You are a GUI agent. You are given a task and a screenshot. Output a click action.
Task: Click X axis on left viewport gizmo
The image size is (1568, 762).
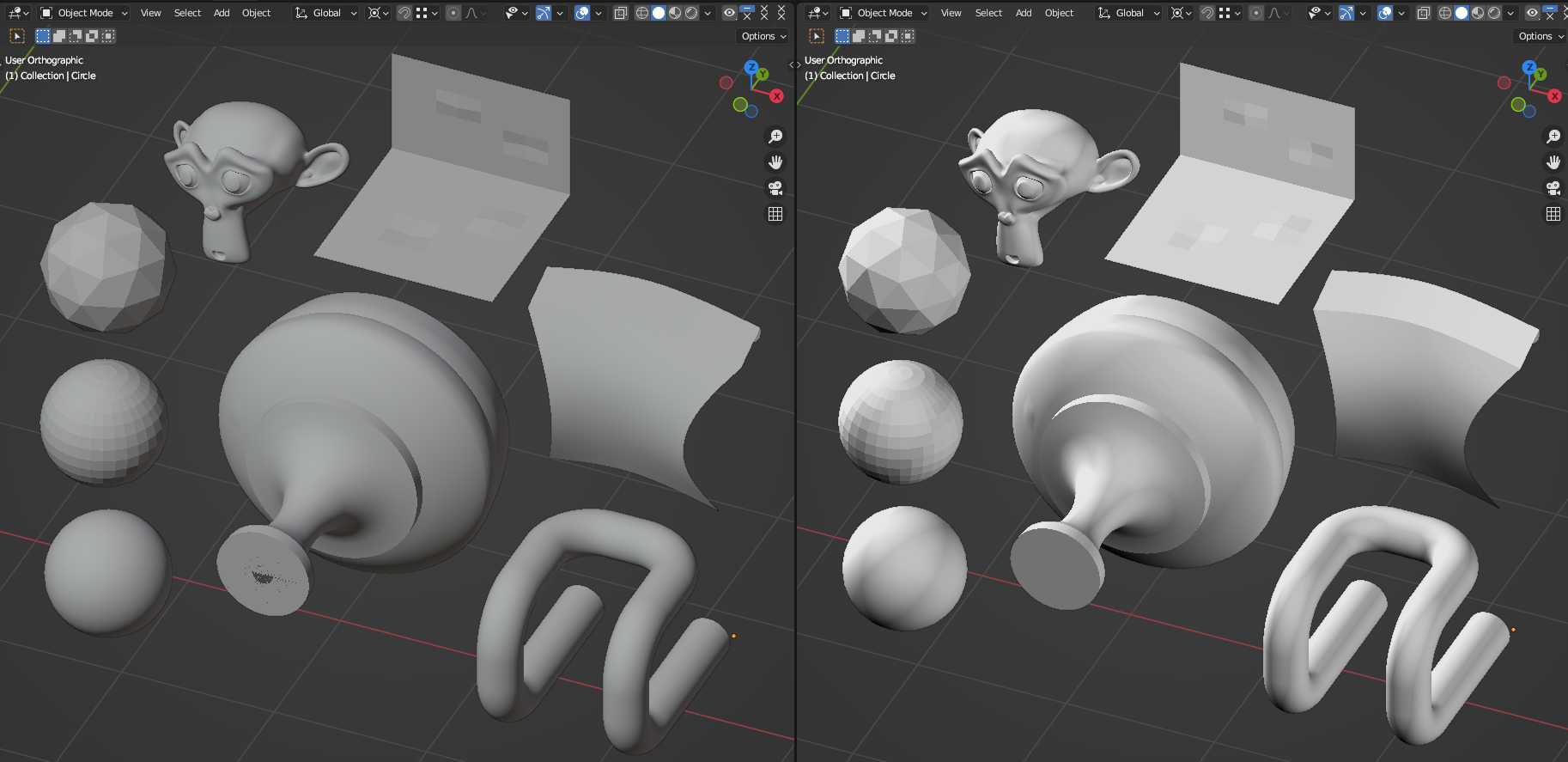[x=777, y=96]
